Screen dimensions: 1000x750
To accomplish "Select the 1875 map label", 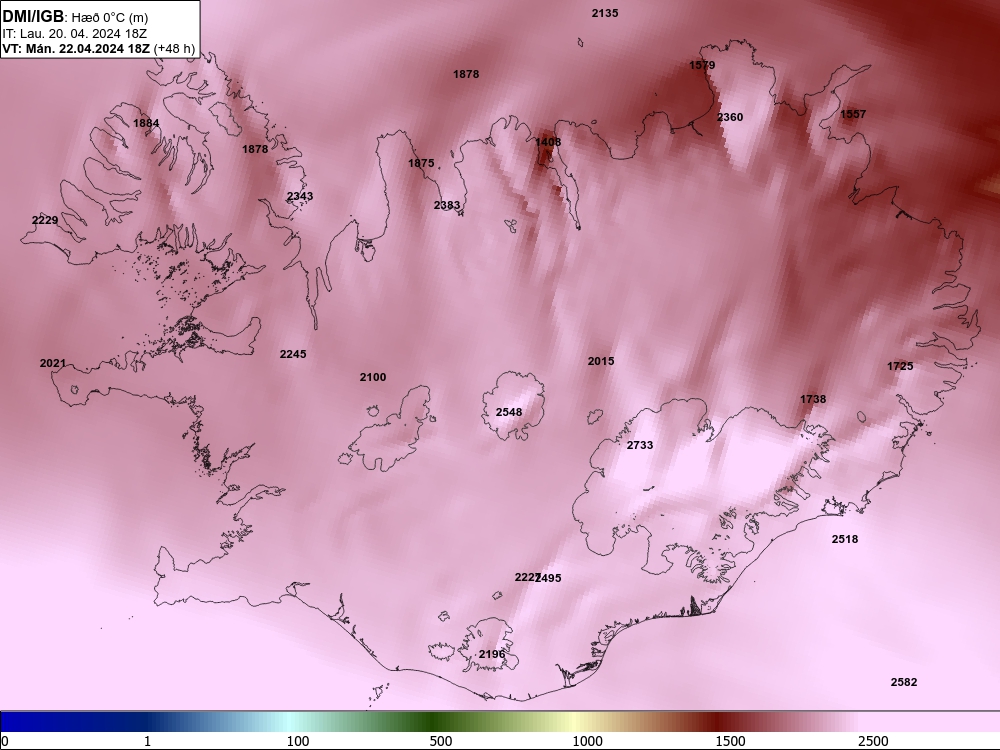I will [421, 163].
